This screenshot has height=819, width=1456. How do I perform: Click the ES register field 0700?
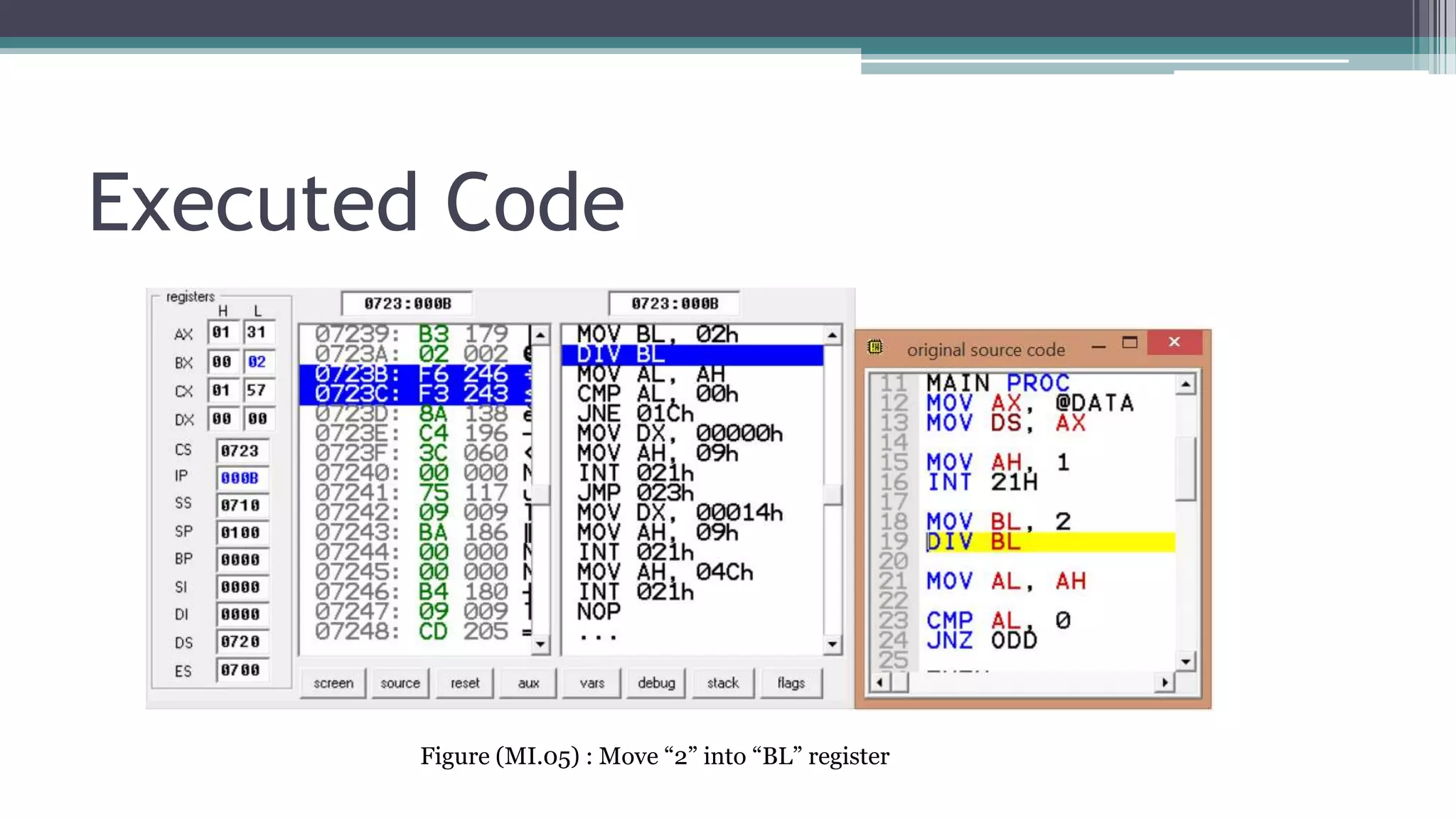point(242,670)
